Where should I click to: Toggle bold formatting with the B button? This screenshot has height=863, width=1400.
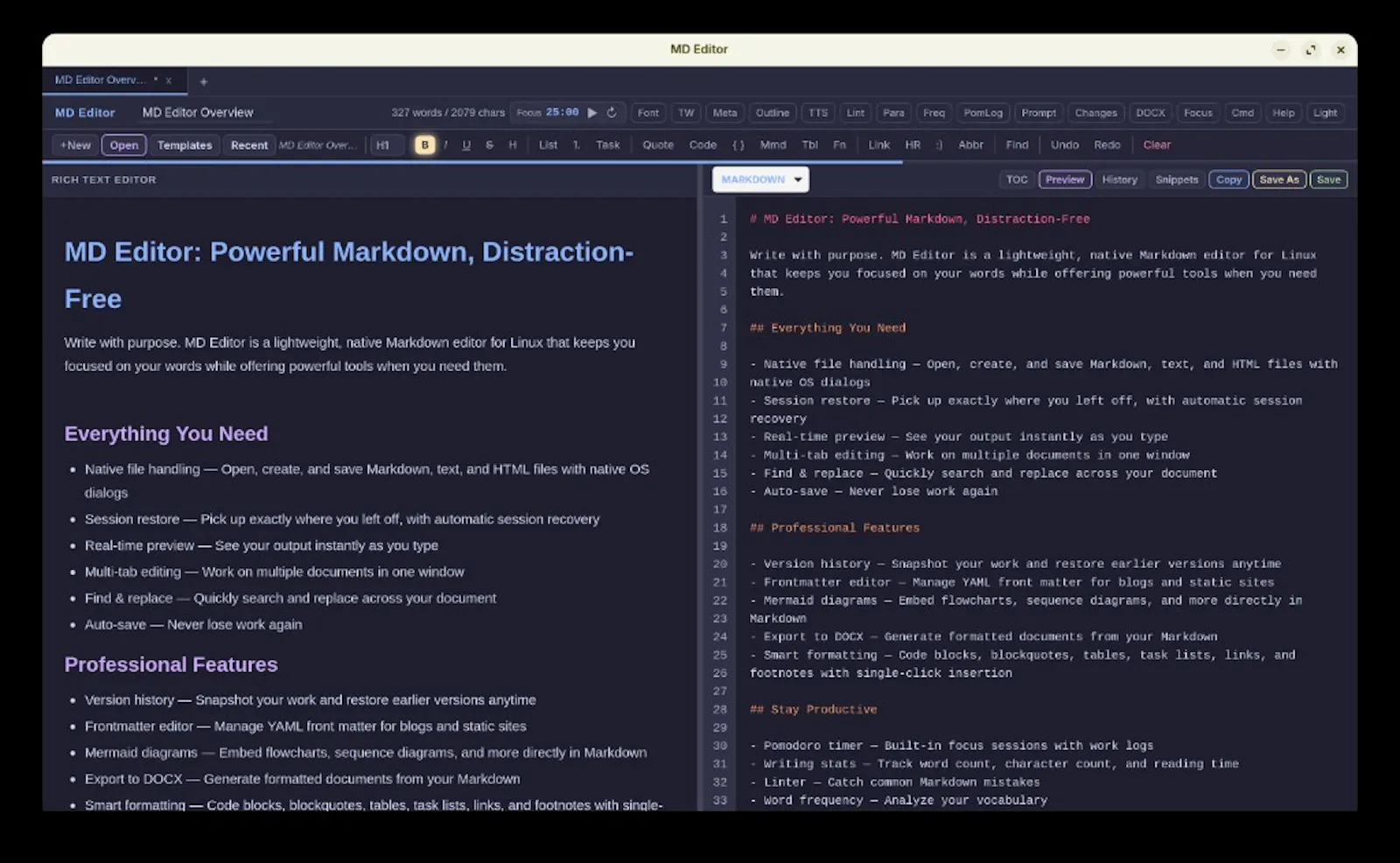pyautogui.click(x=425, y=145)
